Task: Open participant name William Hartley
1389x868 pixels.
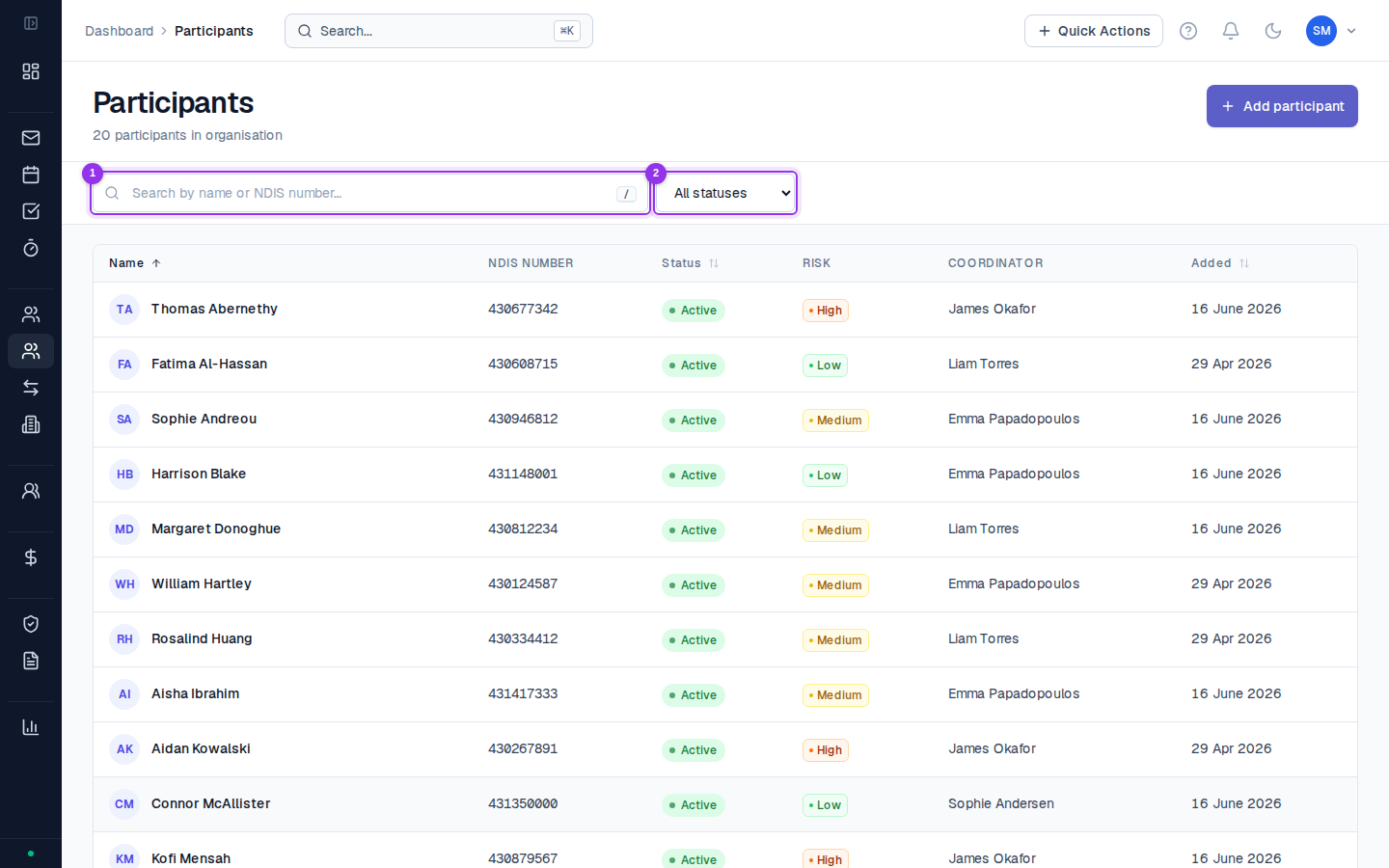Action: pyautogui.click(x=202, y=583)
